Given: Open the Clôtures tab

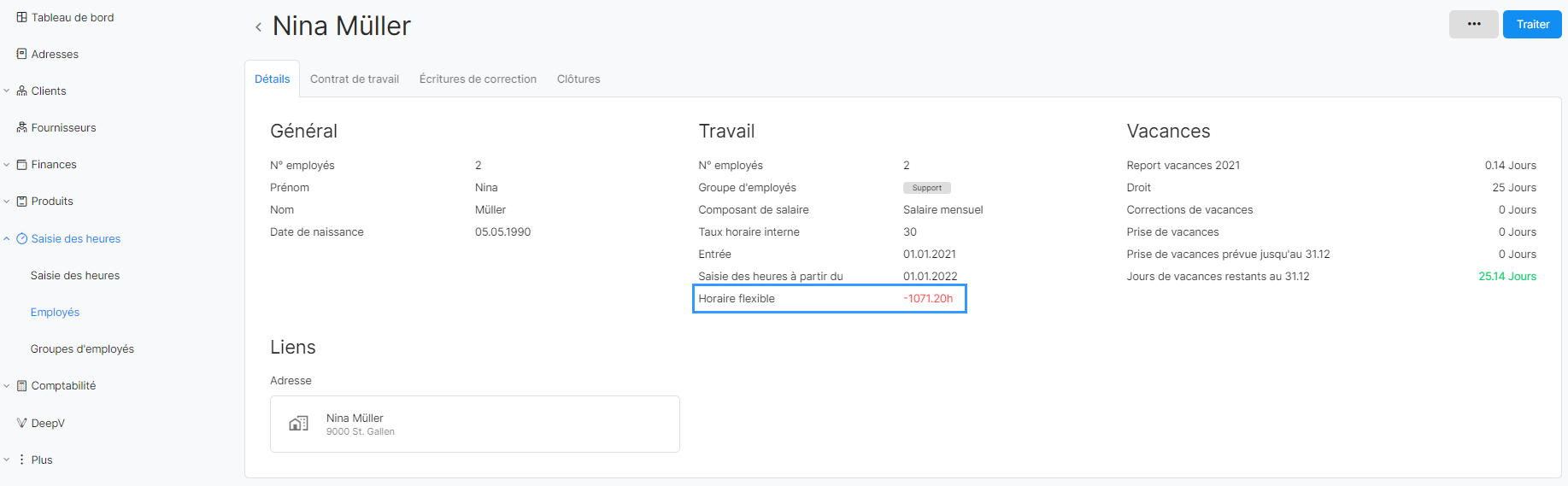Looking at the screenshot, I should click(578, 79).
